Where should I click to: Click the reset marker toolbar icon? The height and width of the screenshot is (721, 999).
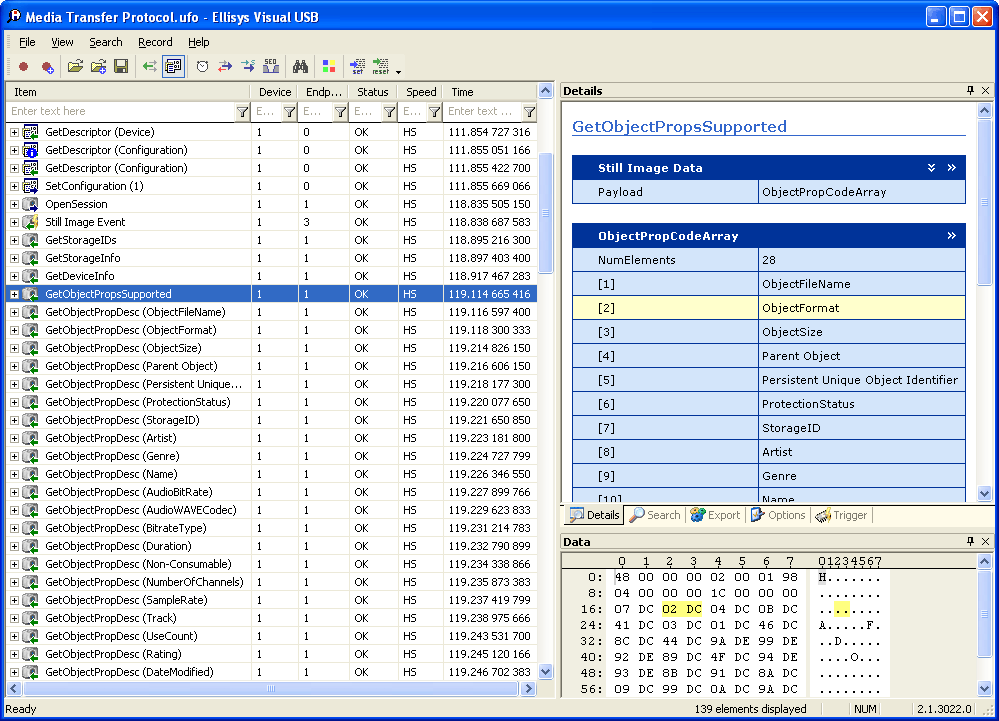point(381,67)
